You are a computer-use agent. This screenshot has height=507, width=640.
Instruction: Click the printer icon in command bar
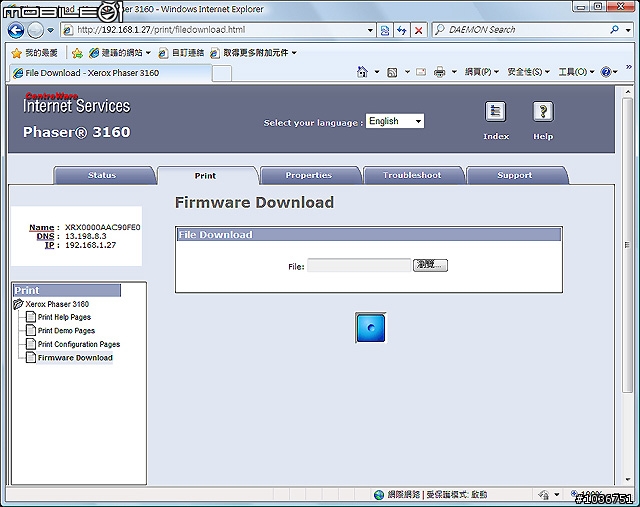pyautogui.click(x=440, y=72)
